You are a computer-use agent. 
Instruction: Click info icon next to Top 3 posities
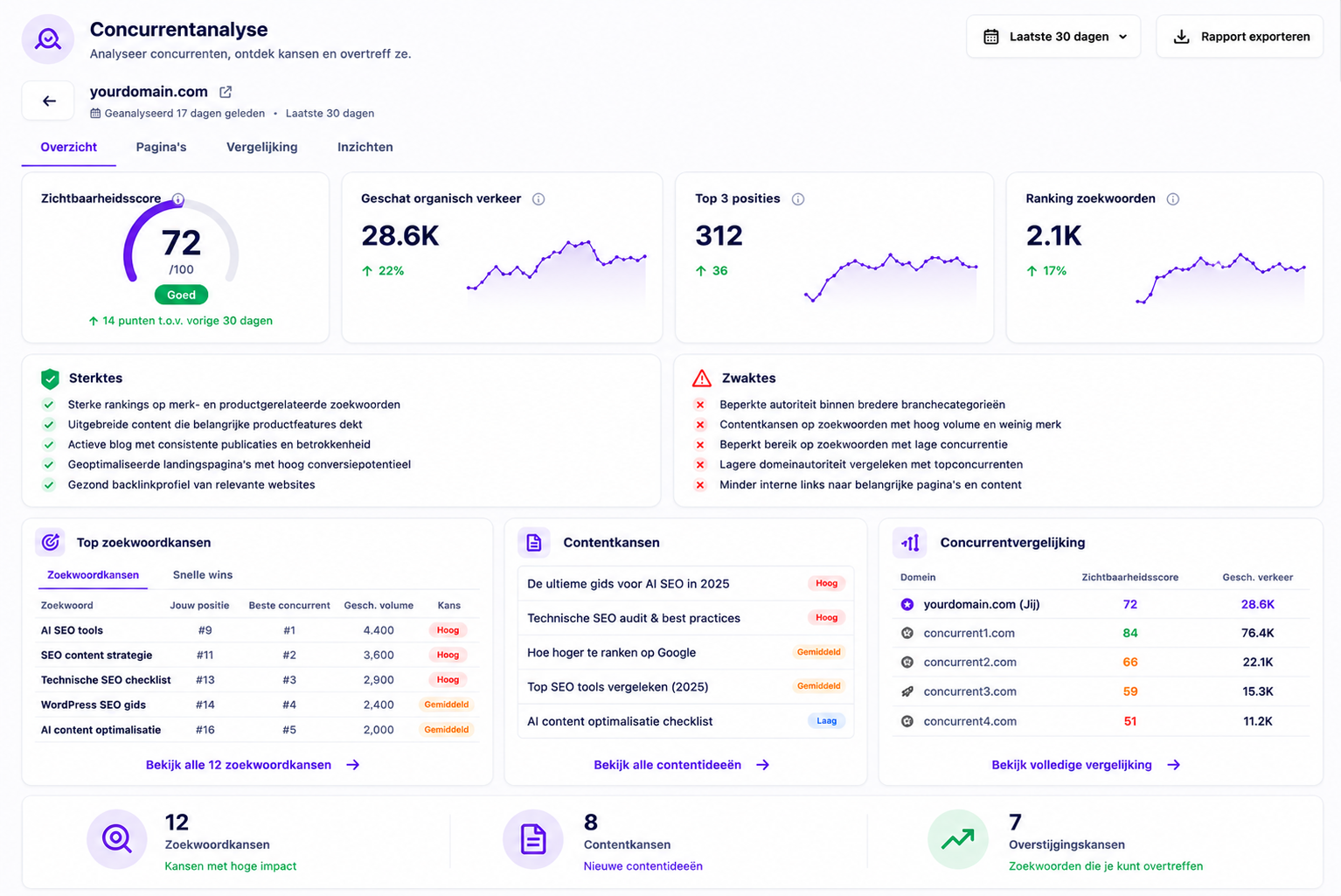(798, 199)
